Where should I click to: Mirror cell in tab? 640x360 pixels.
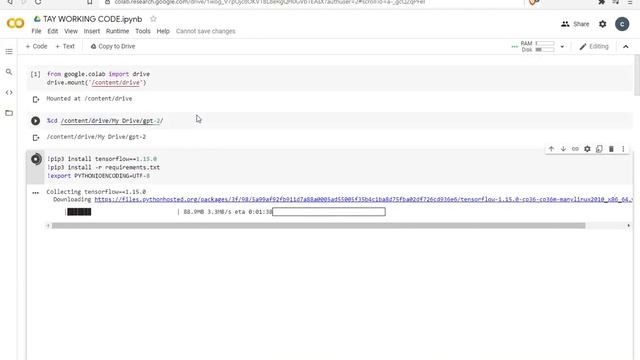[599, 149]
